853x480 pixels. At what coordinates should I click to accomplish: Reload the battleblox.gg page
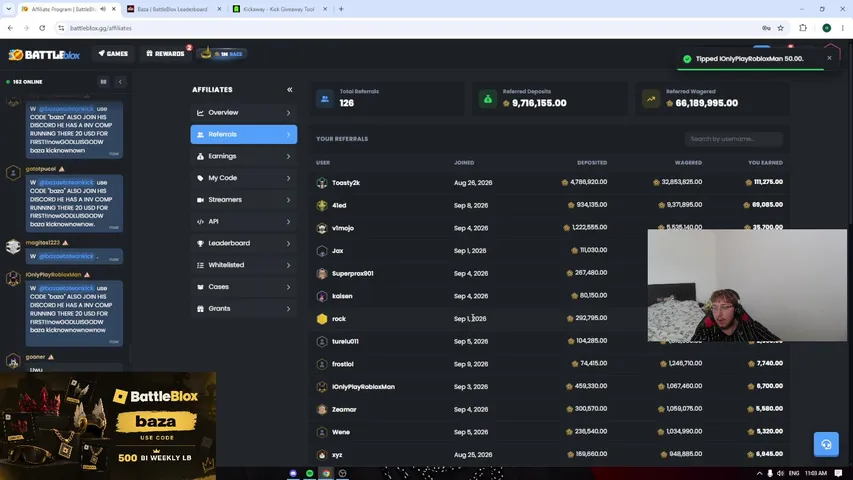(x=42, y=28)
